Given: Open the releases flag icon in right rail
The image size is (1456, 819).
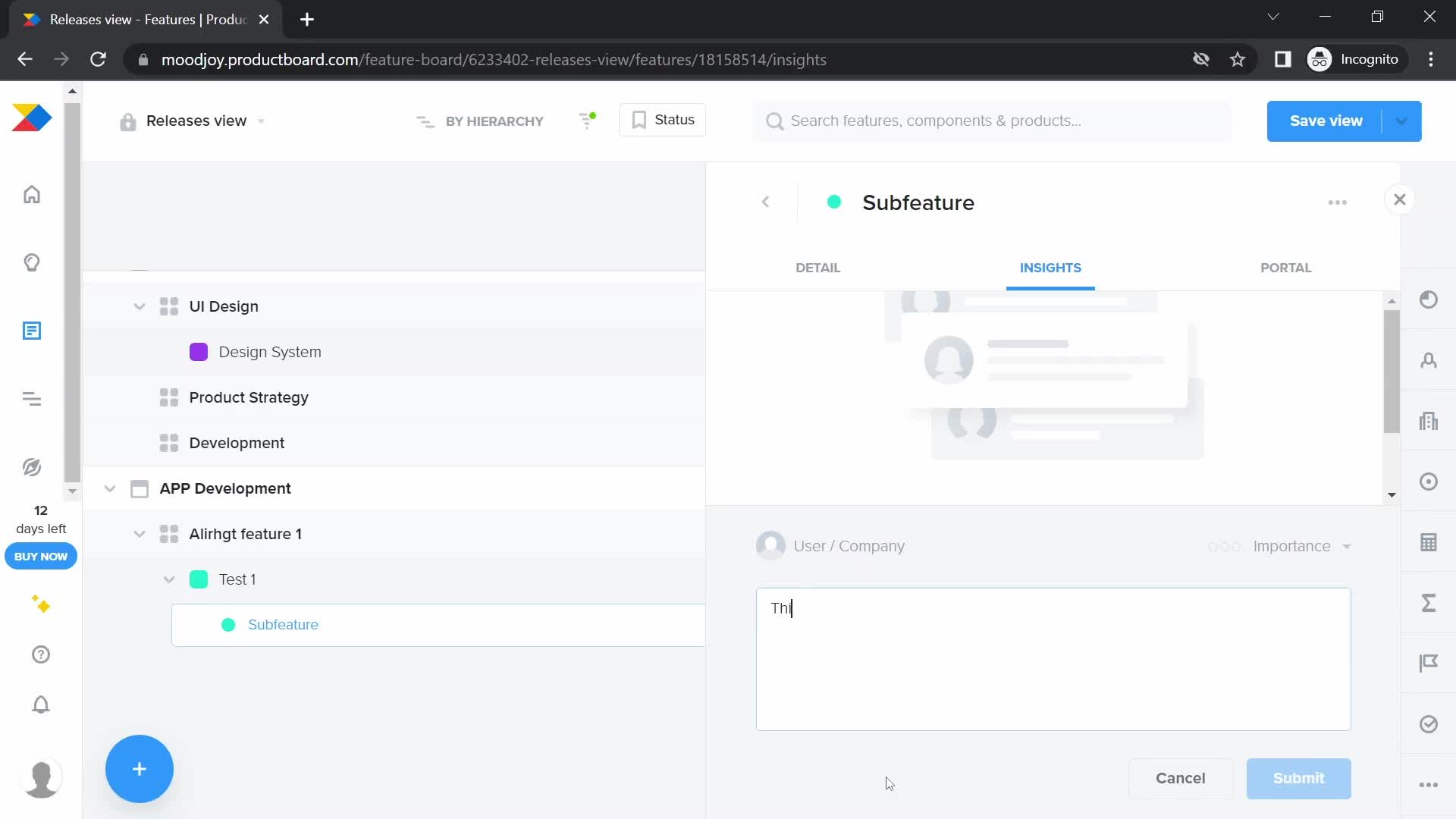Looking at the screenshot, I should pos(1429,664).
